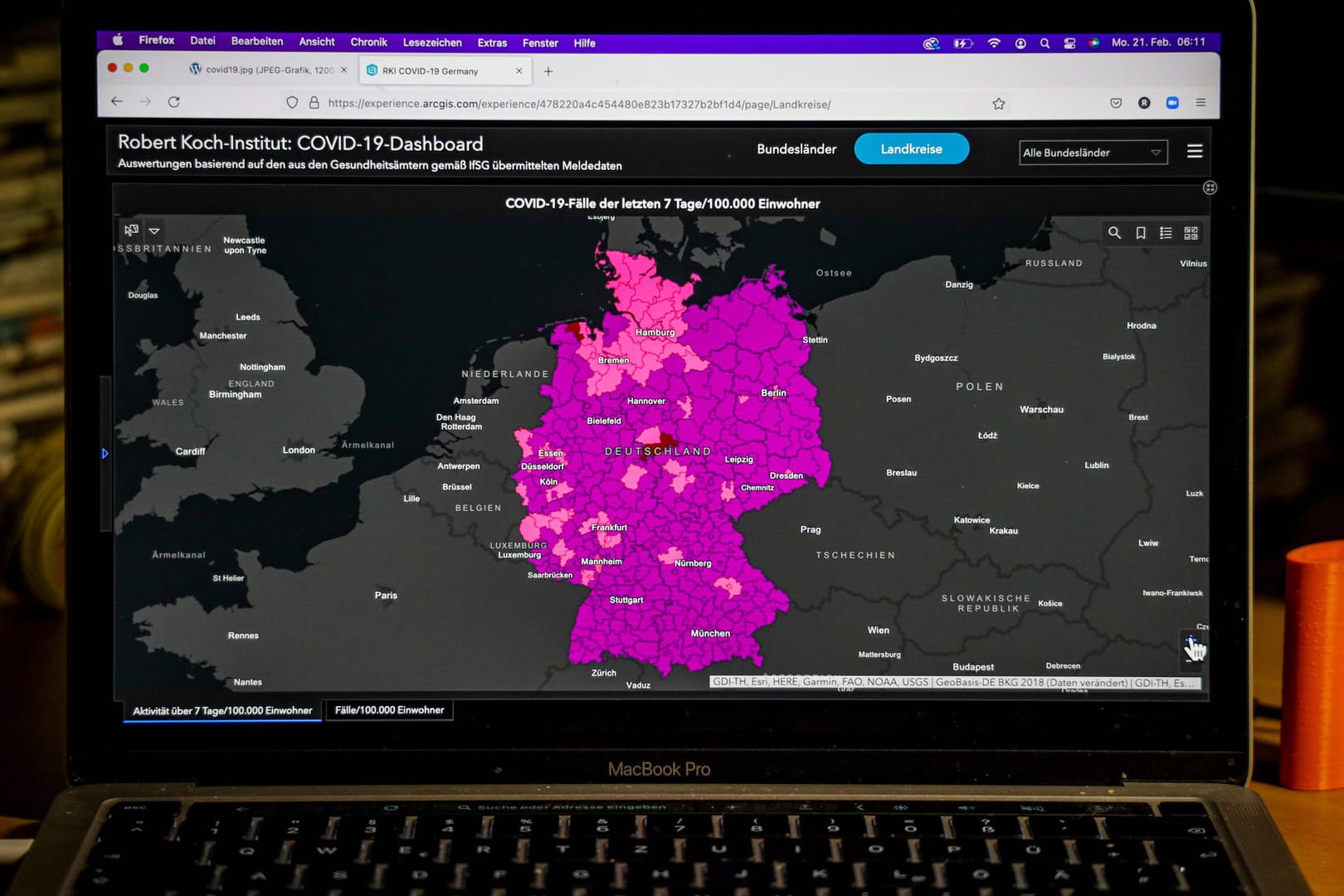Click the site security padlock icon

[x=314, y=103]
